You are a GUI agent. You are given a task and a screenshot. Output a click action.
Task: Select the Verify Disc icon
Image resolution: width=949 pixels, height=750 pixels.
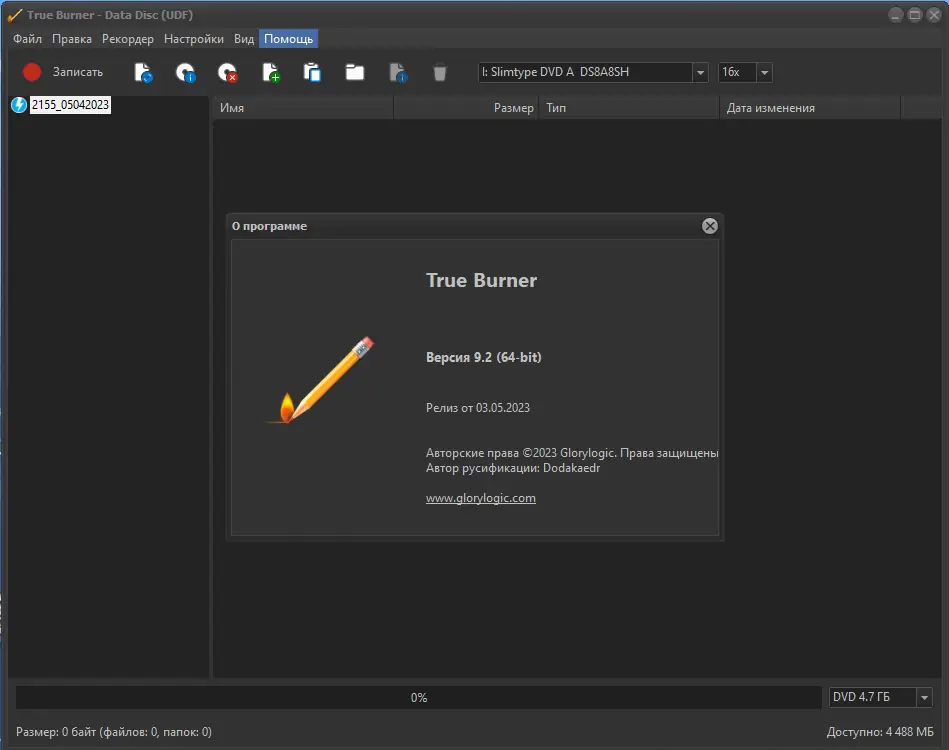(x=143, y=72)
